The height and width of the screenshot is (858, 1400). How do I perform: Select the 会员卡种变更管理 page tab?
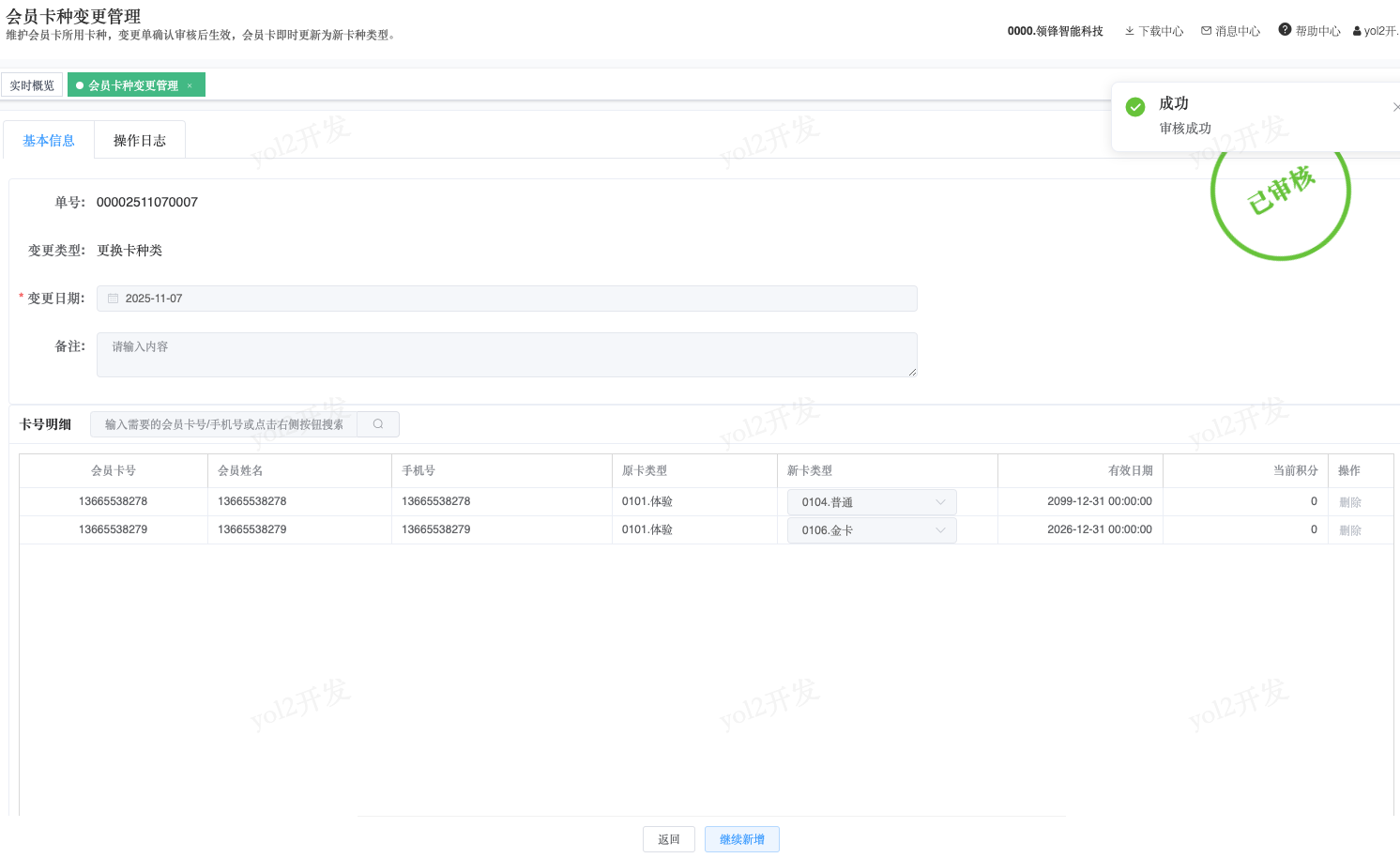point(136,85)
